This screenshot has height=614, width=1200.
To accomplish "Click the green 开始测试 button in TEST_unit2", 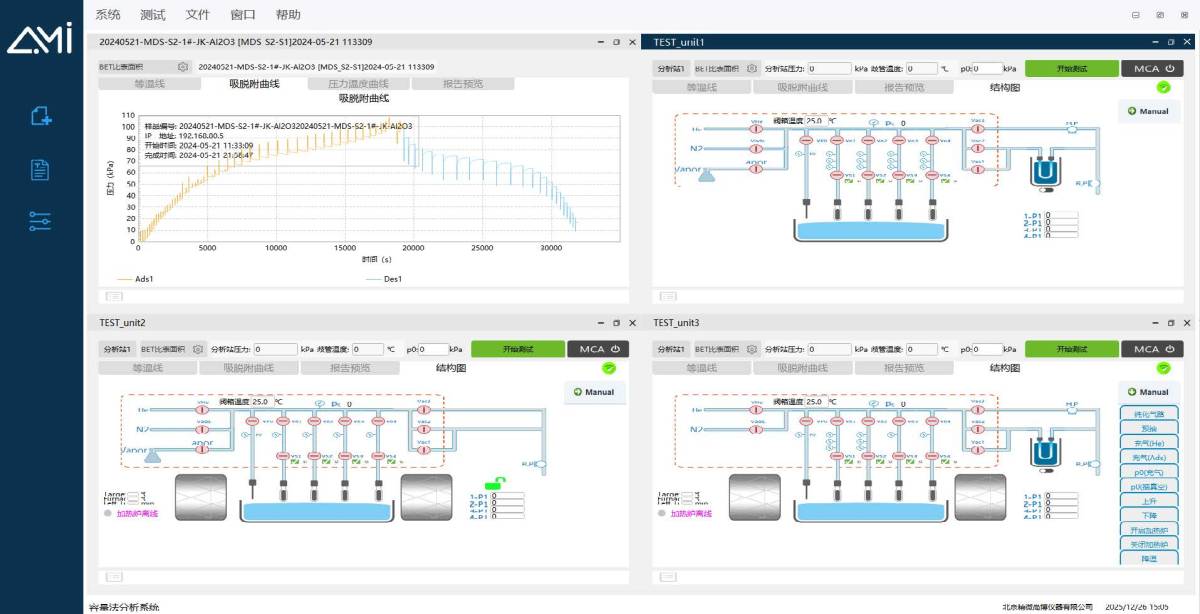I will pyautogui.click(x=517, y=349).
